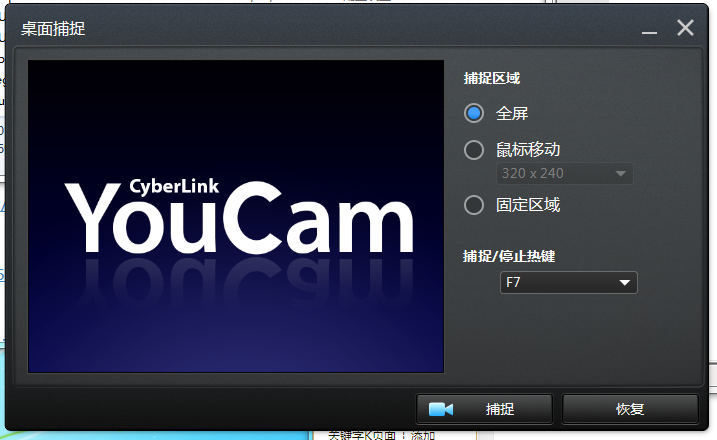Viewport: 717px width, 440px height.
Task: Click the 固定区域 option label text
Action: 528,205
